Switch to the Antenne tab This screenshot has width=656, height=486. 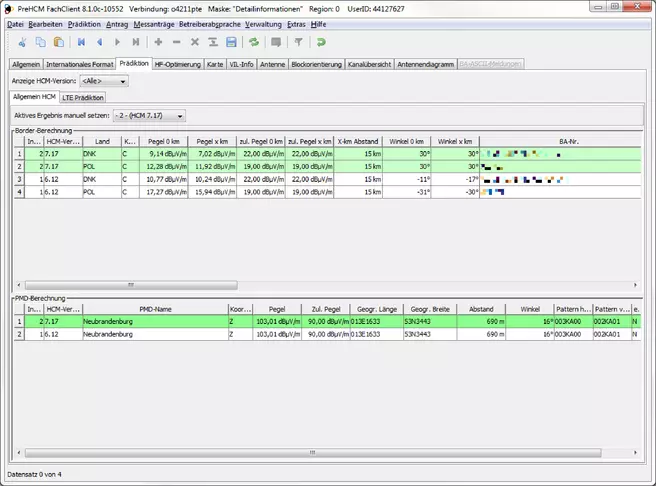click(272, 64)
